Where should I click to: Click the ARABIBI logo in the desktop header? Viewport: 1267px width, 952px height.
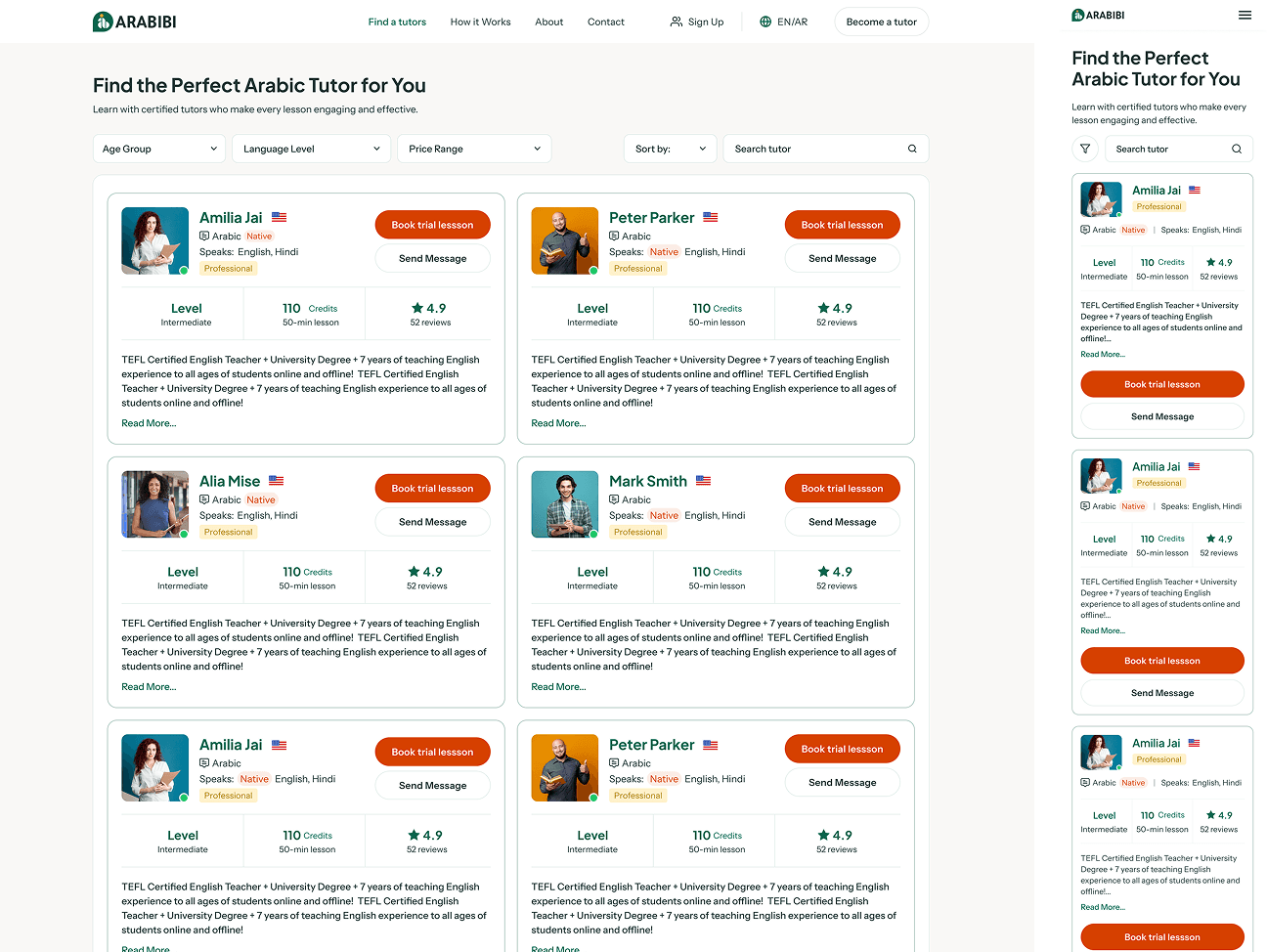click(x=135, y=22)
